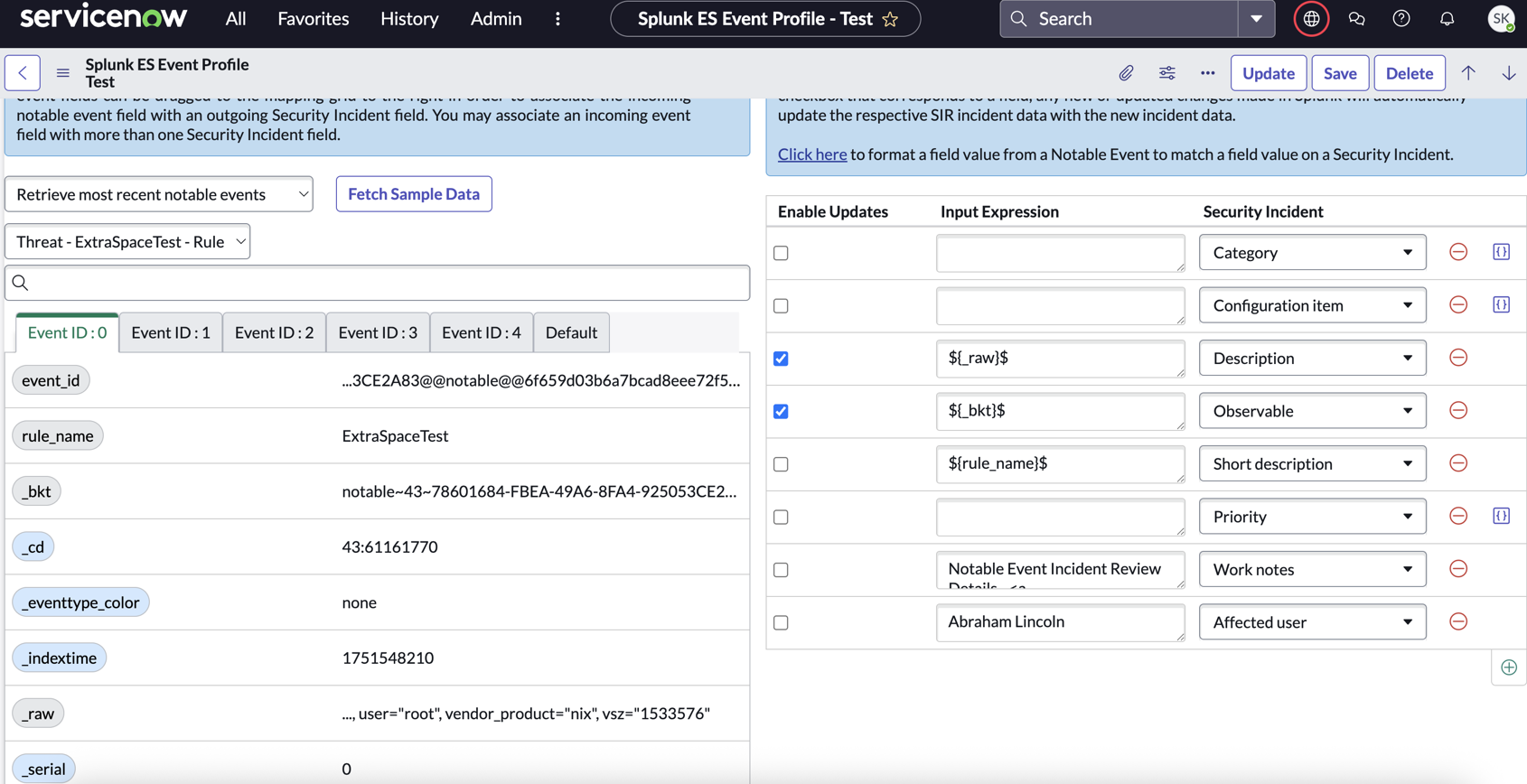Remove the Short description mapping row

pos(1458,463)
